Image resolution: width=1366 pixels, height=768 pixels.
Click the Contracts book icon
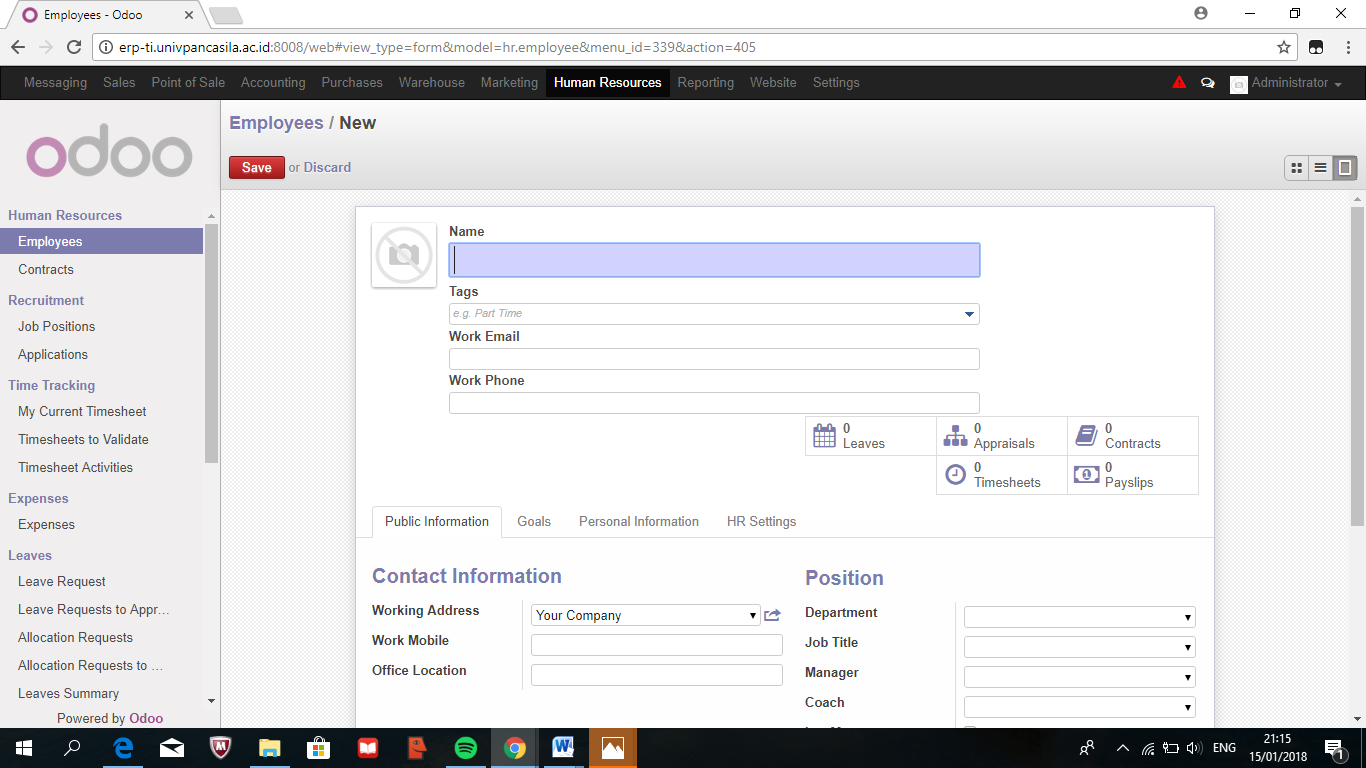[1086, 436]
